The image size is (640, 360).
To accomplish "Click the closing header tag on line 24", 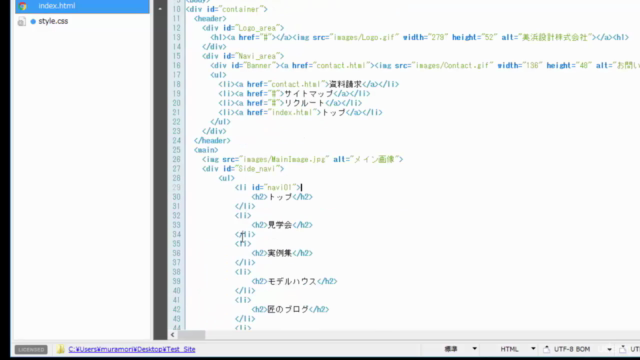I will [212, 140].
